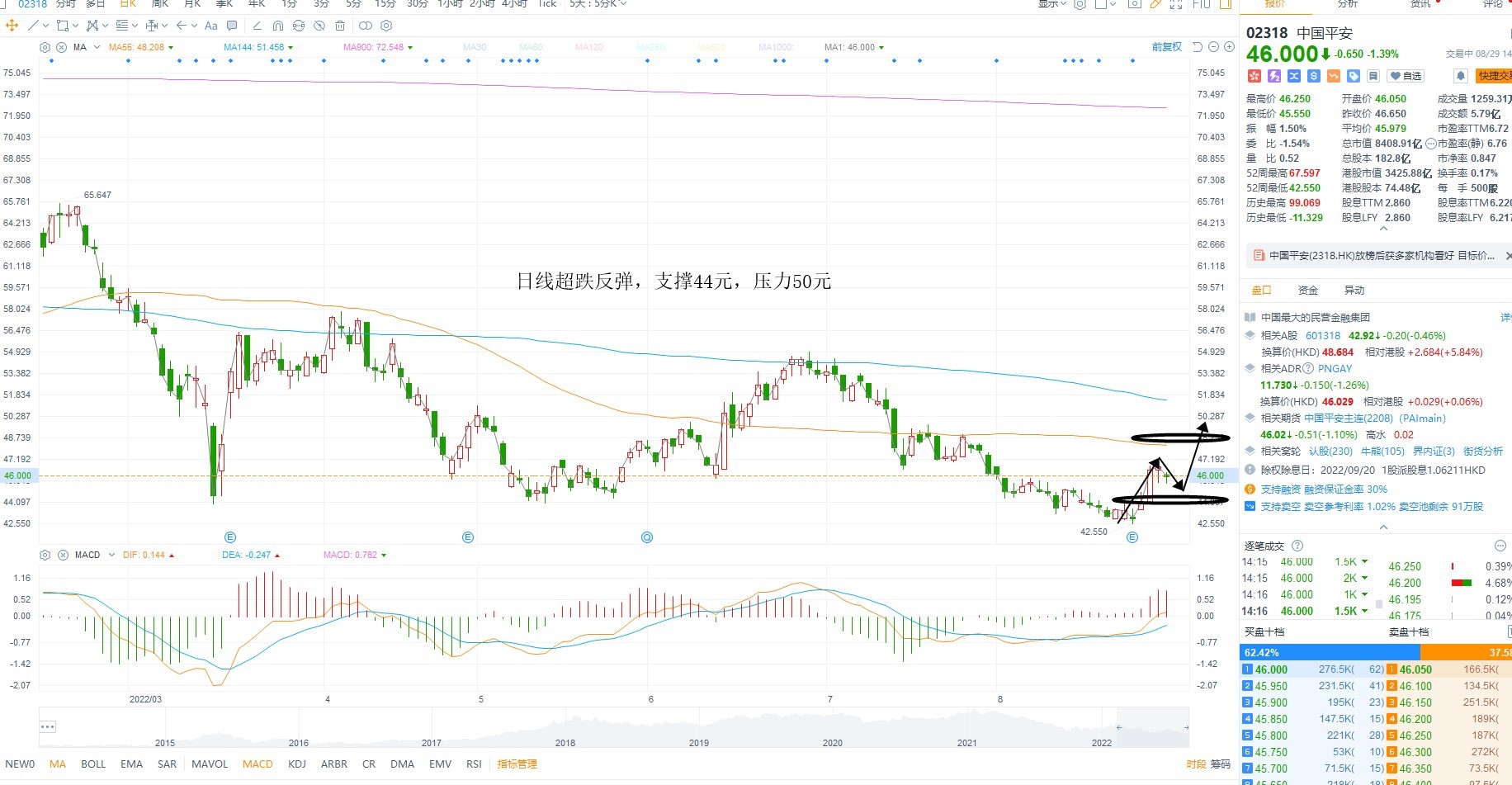Open 牛熊(105) warrants link
This screenshot has height=785, width=1512.
tap(1382, 452)
